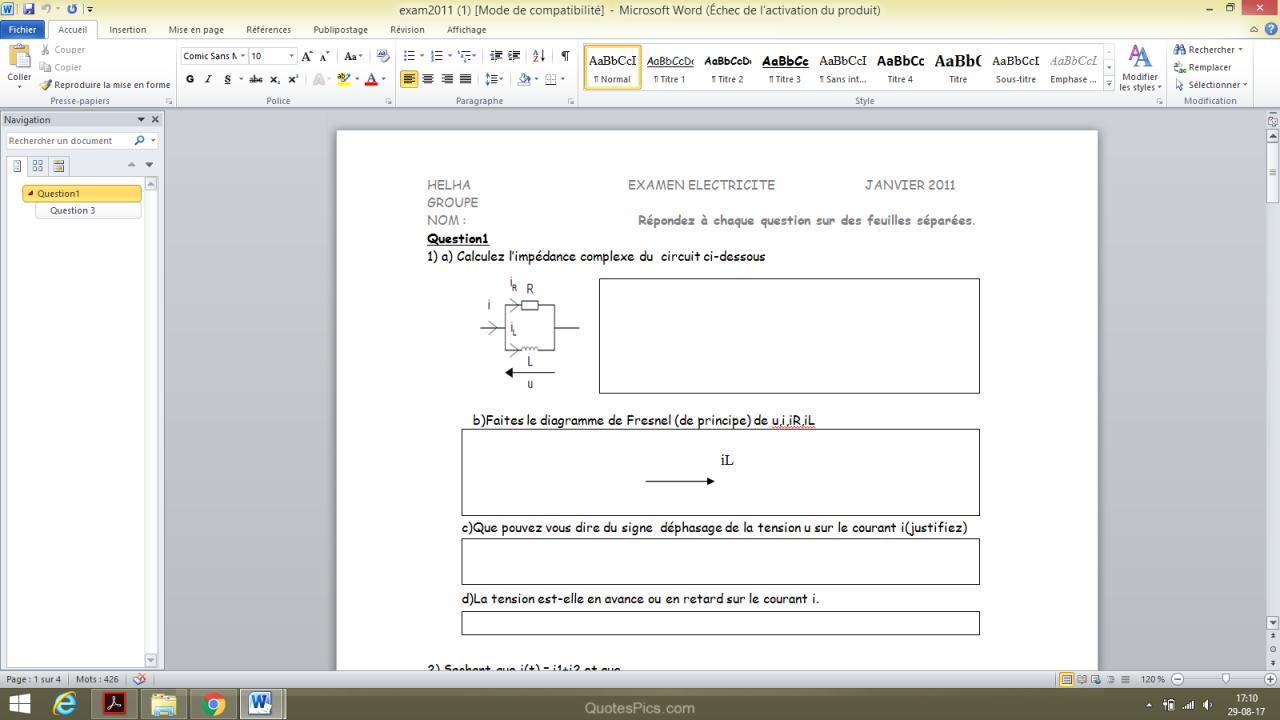Toggle italic (I) formatting
Viewport: 1280px width, 720px height.
(209, 79)
